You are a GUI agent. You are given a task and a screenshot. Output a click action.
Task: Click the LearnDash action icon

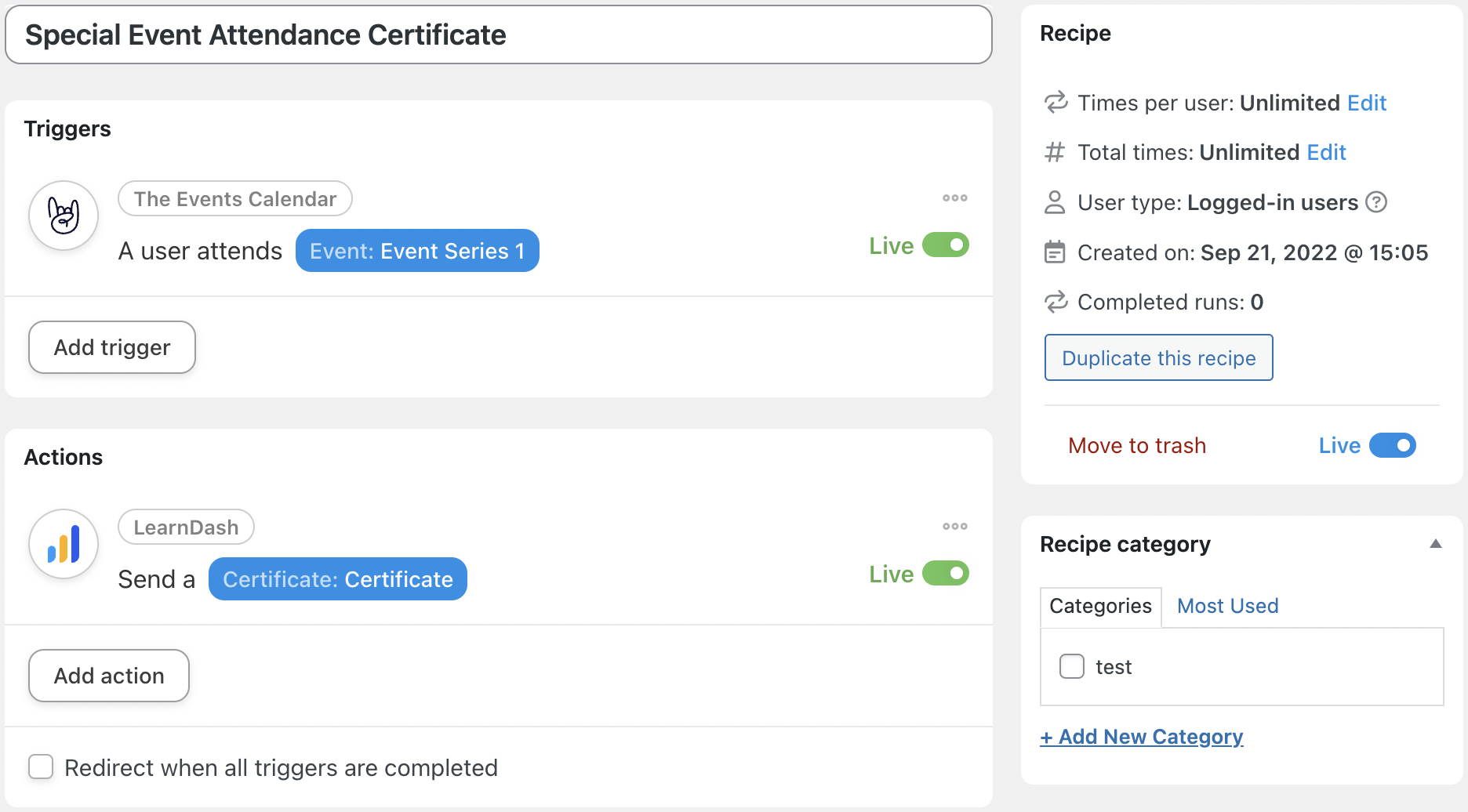click(63, 543)
